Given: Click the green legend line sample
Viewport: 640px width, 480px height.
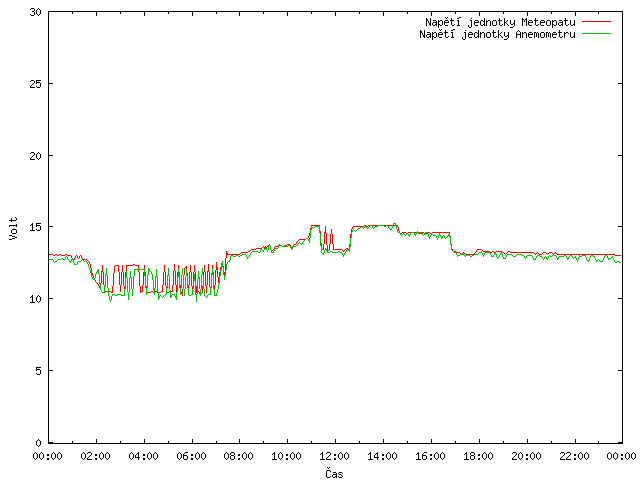Looking at the screenshot, I should point(596,34).
